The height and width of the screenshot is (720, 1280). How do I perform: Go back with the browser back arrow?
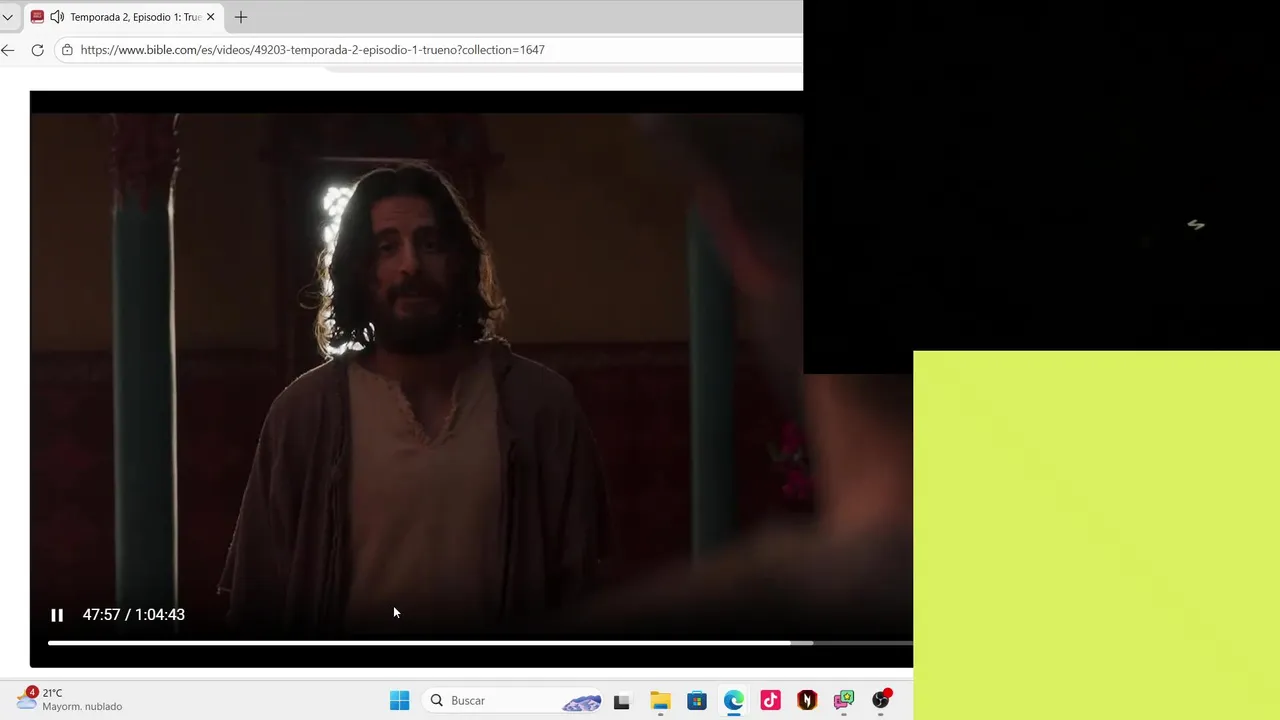tap(8, 50)
